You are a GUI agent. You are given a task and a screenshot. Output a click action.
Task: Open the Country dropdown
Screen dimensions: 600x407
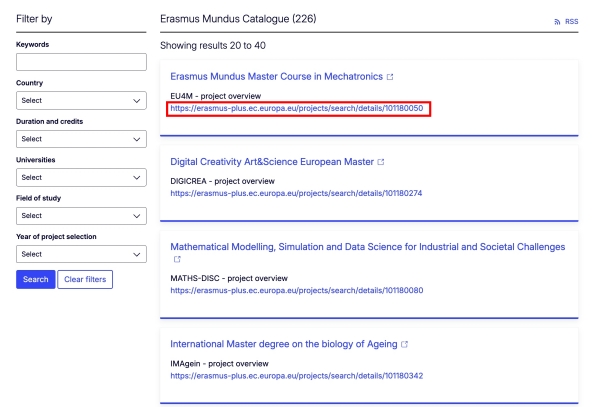click(x=81, y=101)
